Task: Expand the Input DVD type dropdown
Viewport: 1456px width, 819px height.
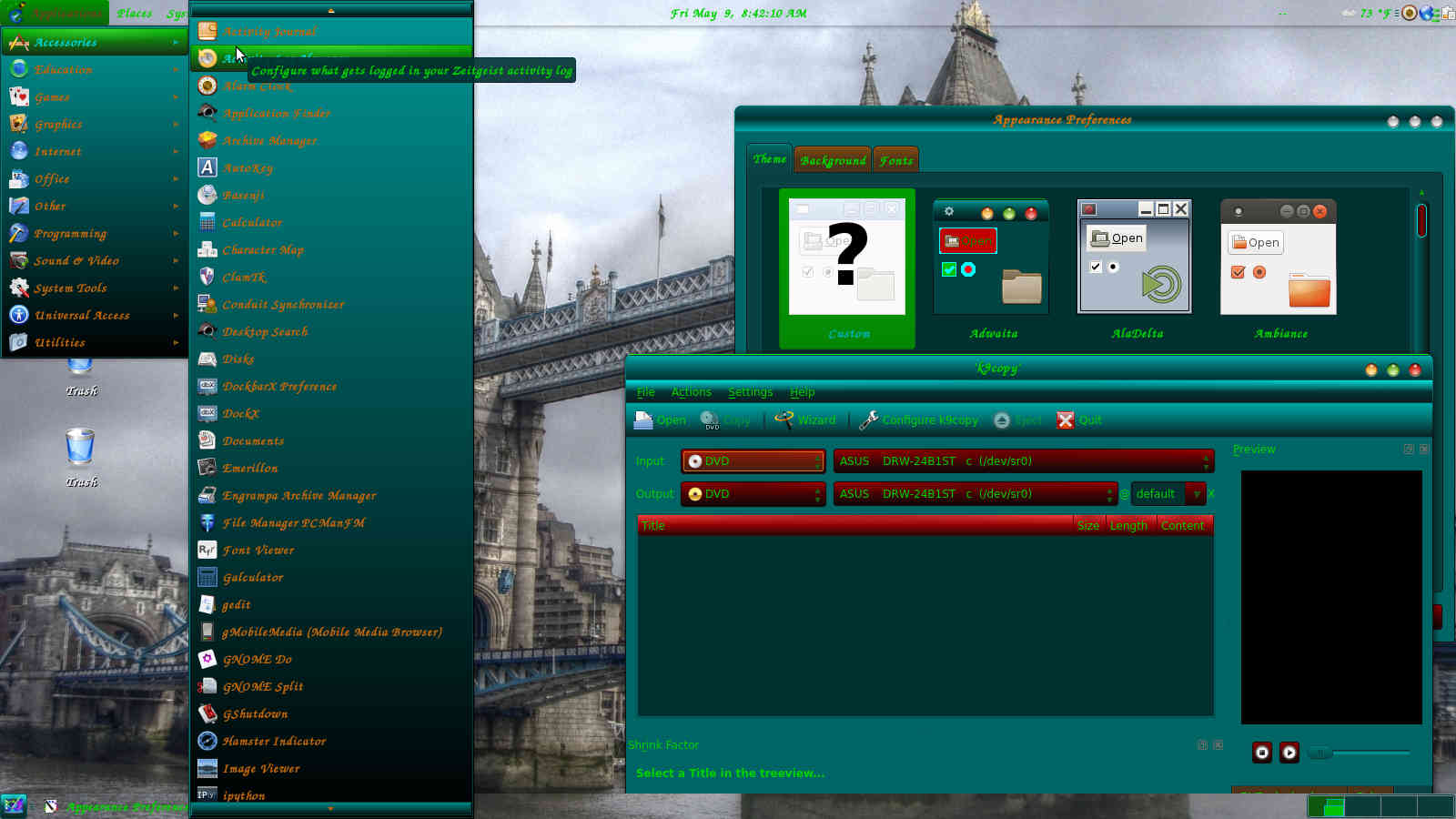Action: [x=753, y=461]
